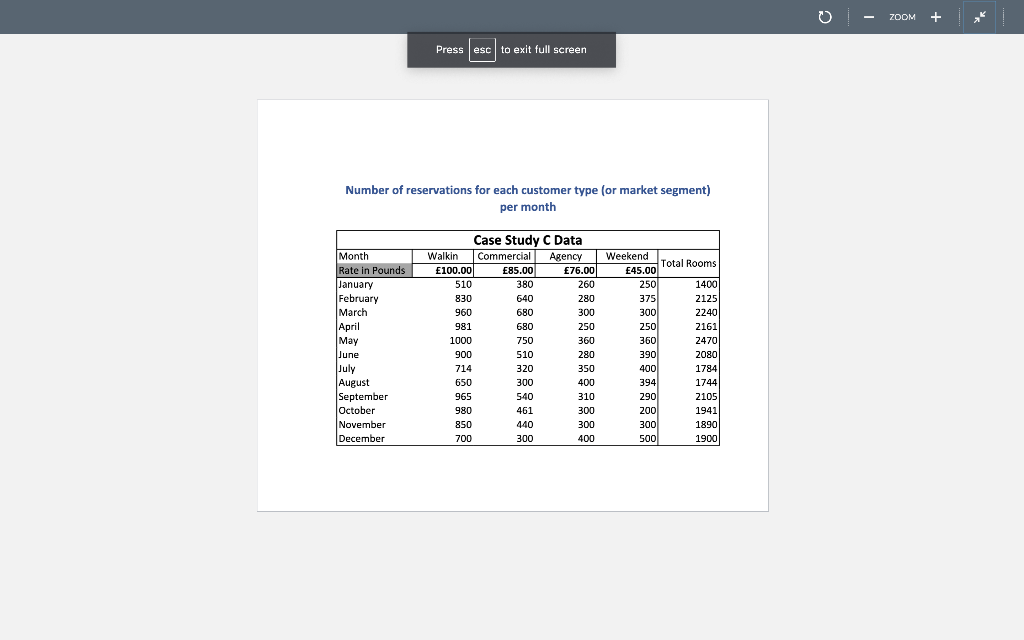
Task: Select the 'Case Study C Data' table title
Action: click(x=528, y=240)
